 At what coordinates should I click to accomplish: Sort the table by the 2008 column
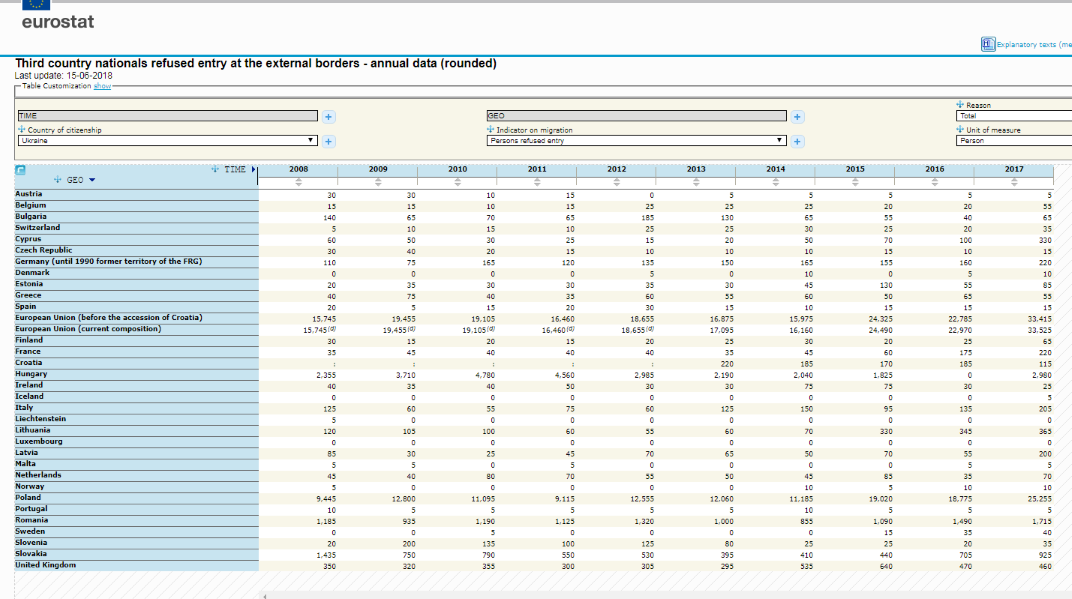pyautogui.click(x=298, y=182)
